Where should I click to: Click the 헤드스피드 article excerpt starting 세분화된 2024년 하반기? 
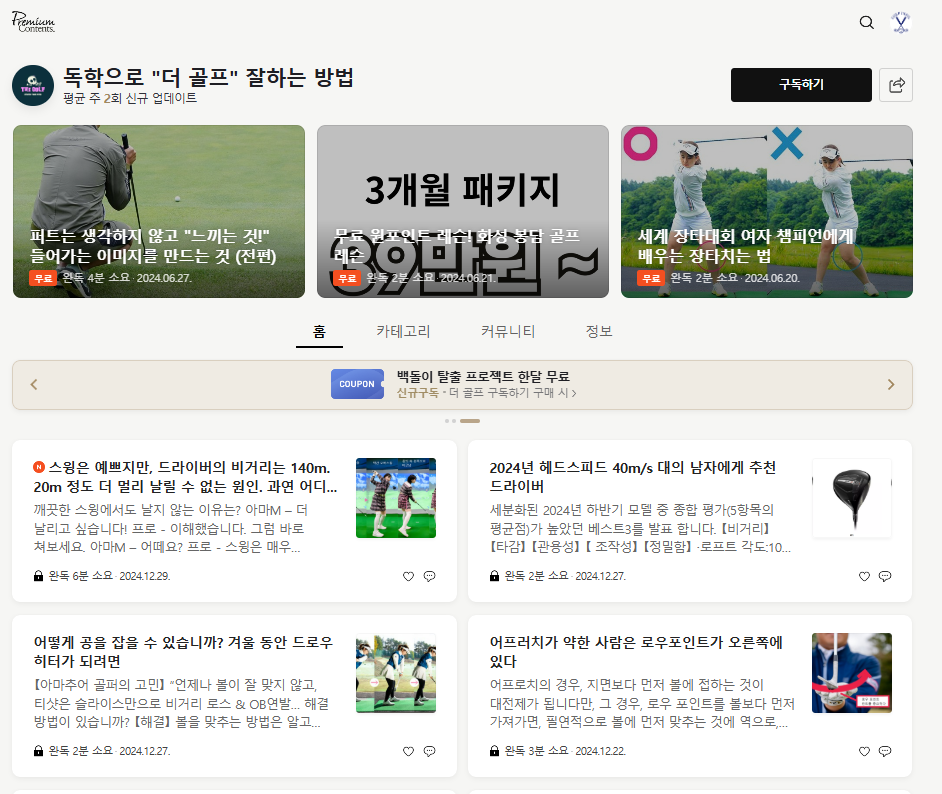(640, 529)
